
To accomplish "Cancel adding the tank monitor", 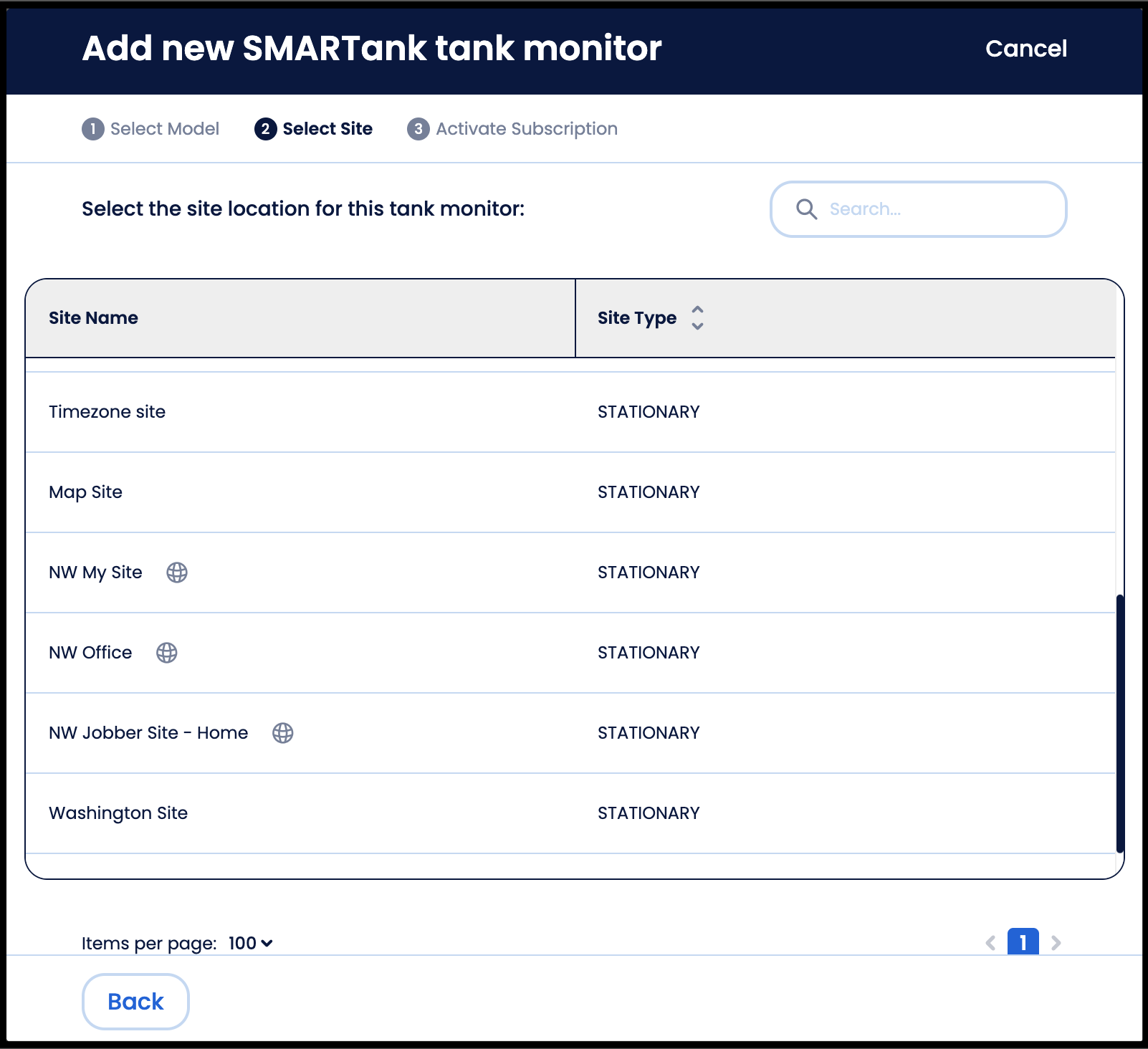I will tap(1026, 49).
